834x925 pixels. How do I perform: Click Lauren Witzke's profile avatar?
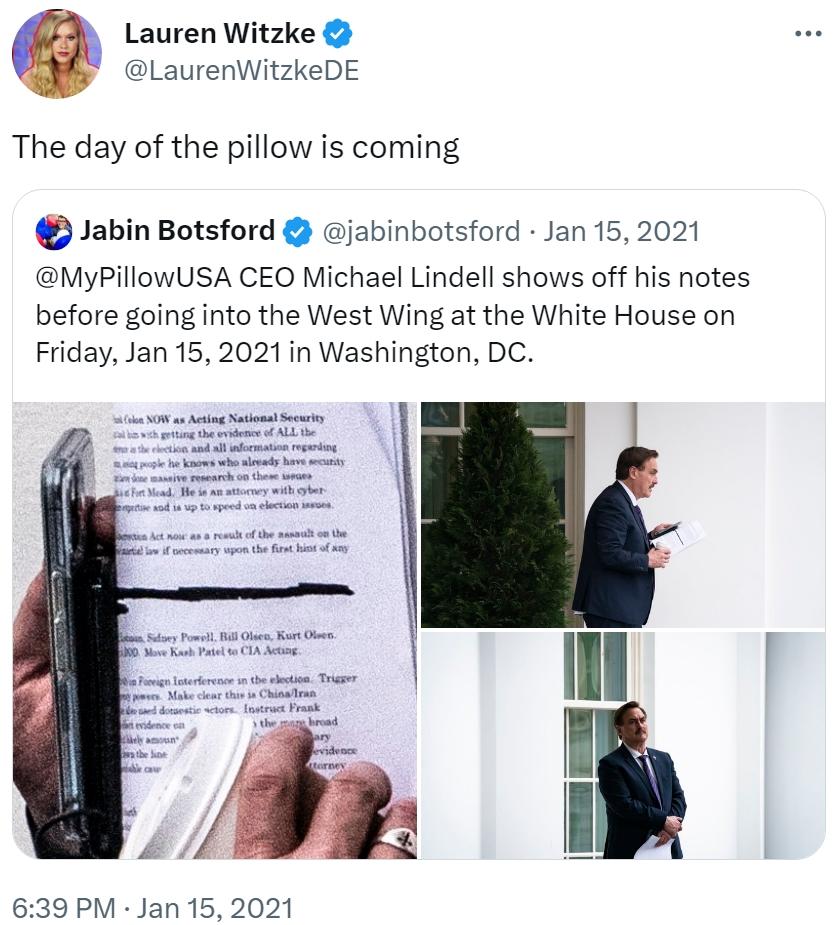click(57, 53)
